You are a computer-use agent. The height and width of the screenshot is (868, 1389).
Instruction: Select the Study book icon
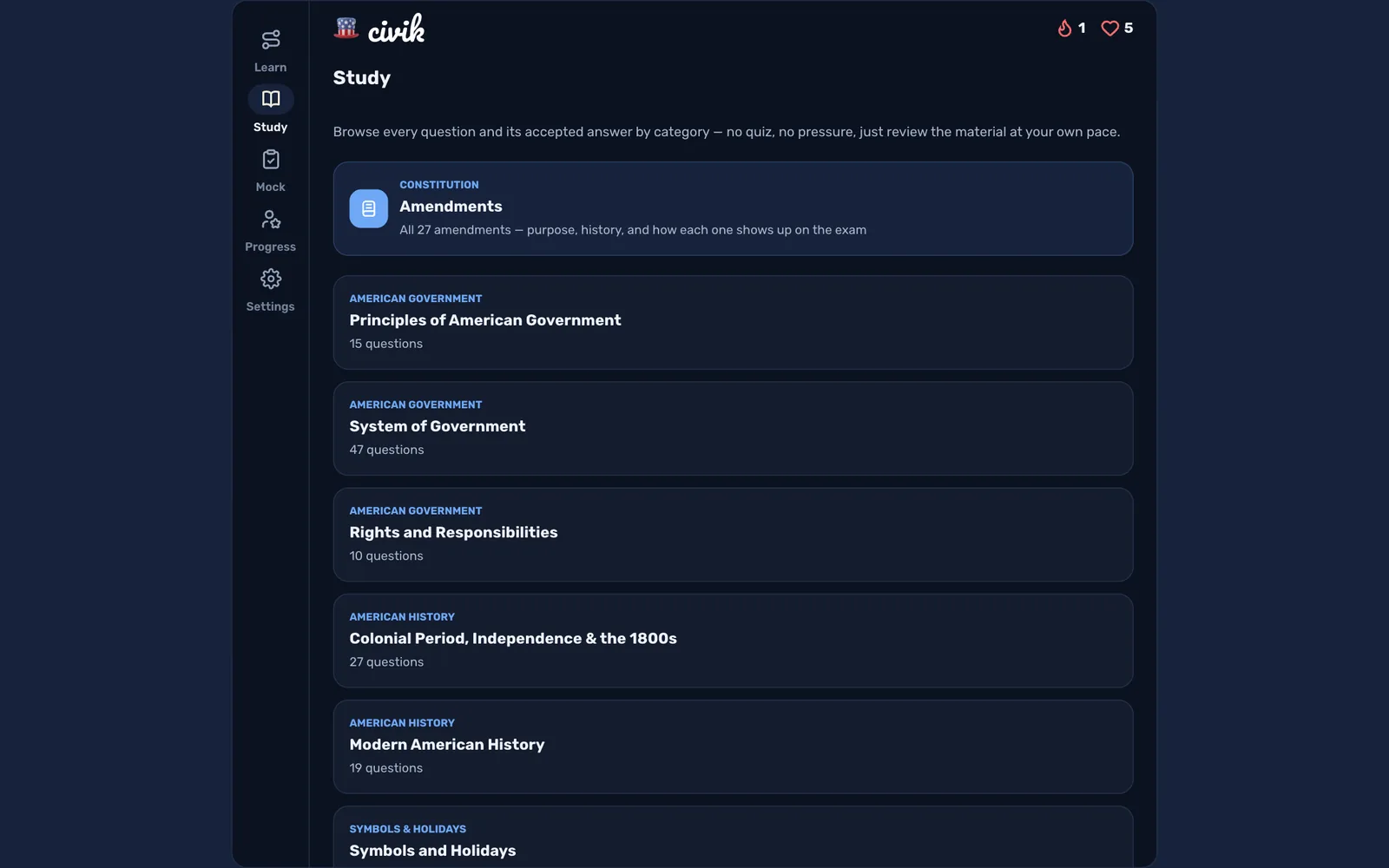270,99
